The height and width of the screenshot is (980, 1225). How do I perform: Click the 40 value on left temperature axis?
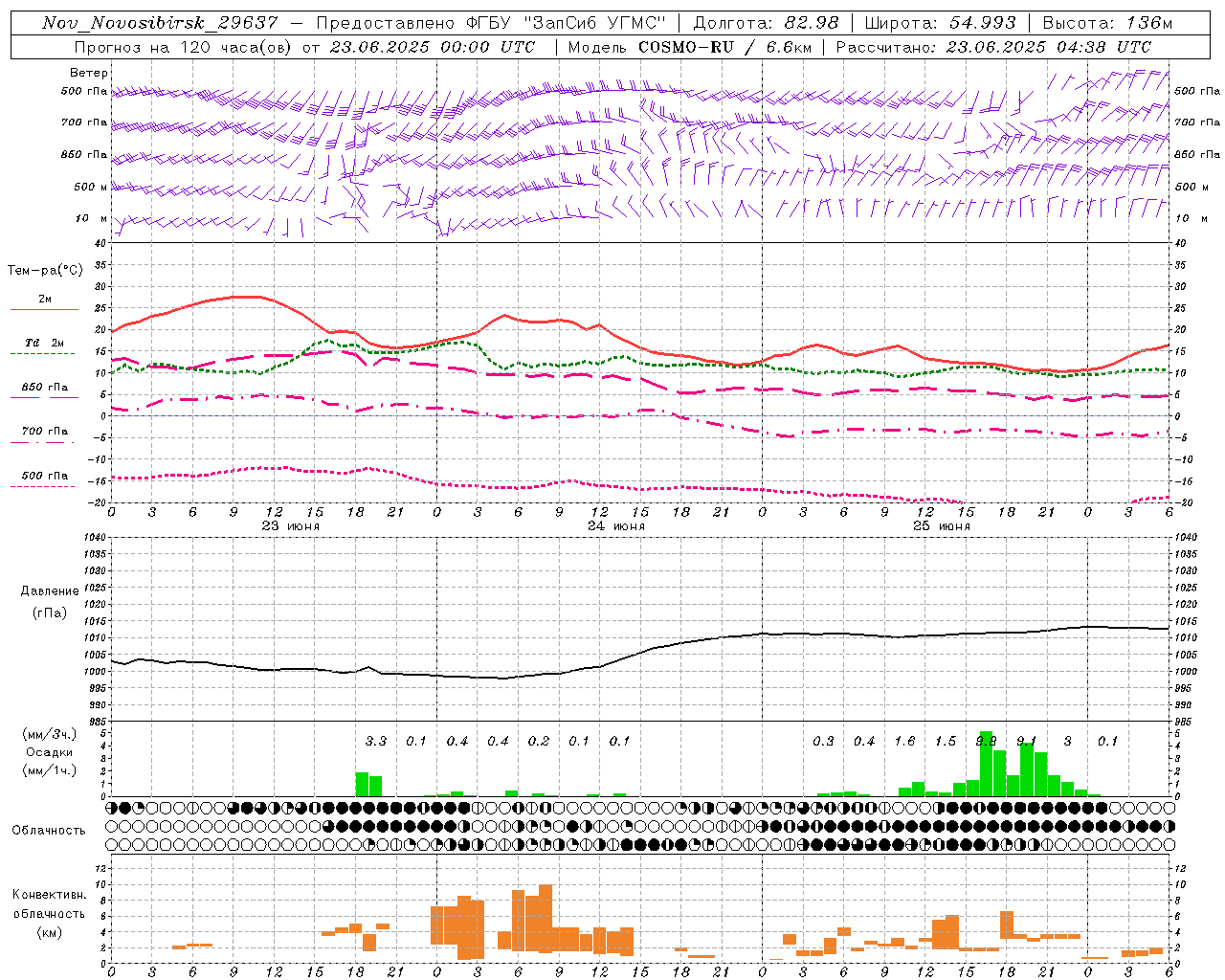tap(100, 243)
